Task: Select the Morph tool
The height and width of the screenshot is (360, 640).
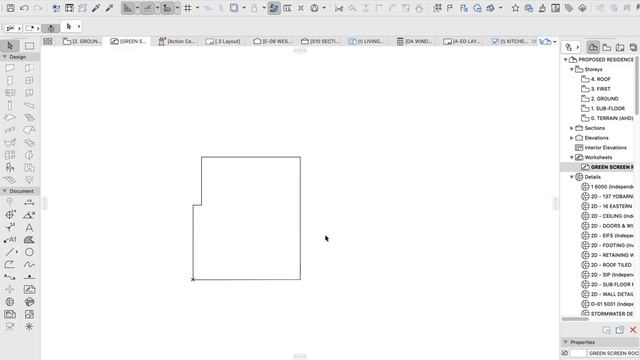Action: [29, 155]
